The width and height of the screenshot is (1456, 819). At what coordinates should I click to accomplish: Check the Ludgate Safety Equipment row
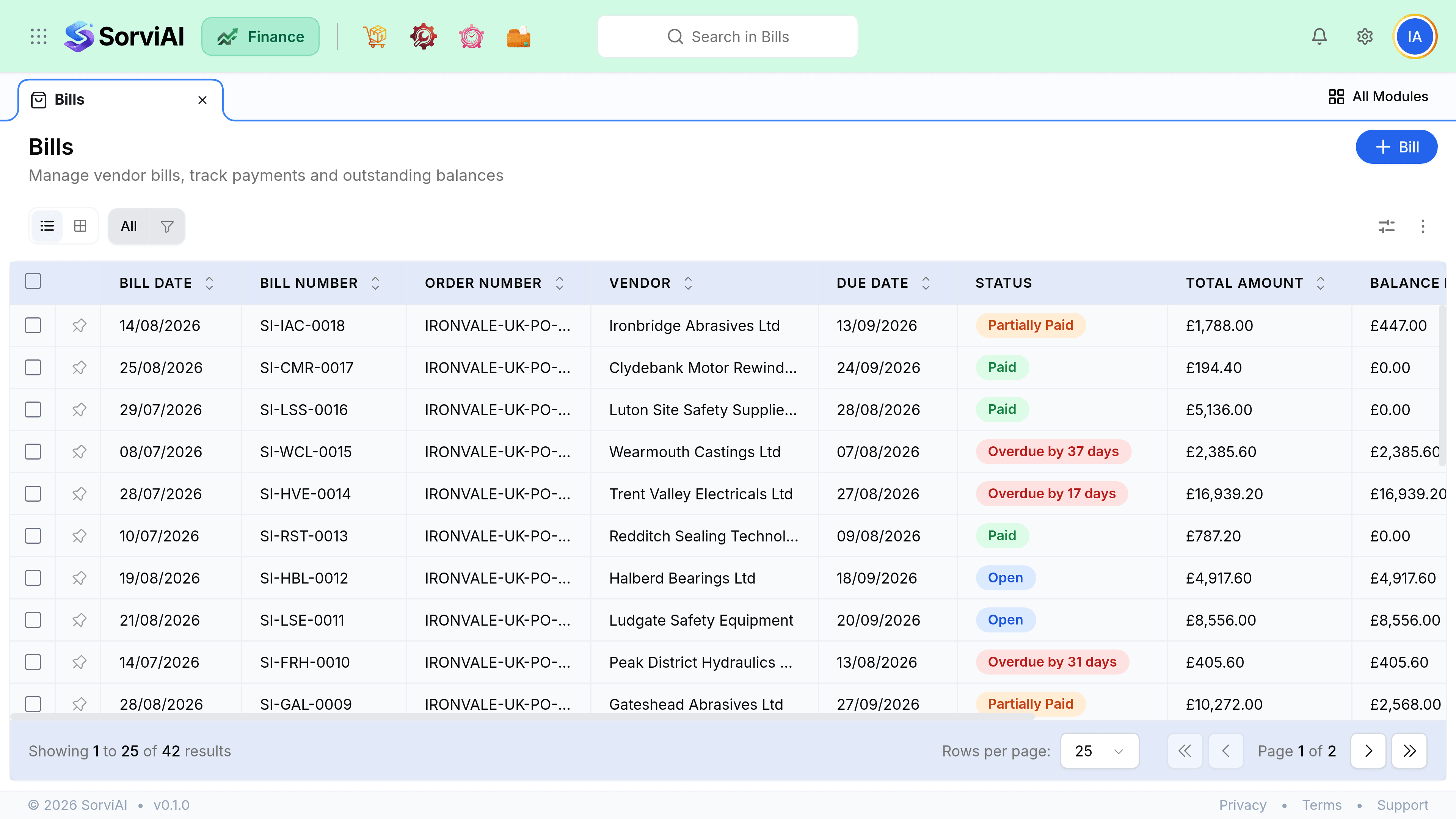click(33, 620)
